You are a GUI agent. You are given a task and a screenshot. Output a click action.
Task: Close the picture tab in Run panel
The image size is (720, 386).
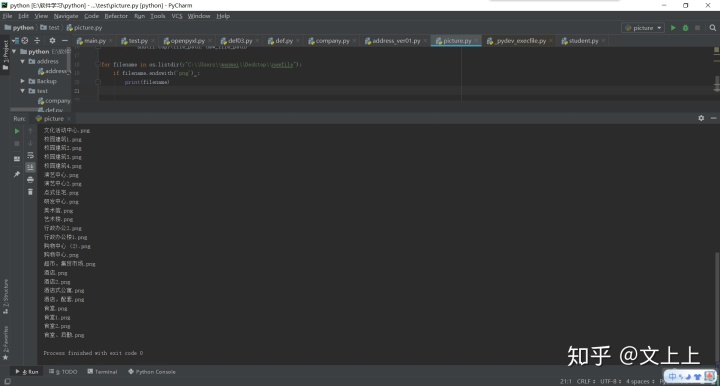(x=69, y=119)
